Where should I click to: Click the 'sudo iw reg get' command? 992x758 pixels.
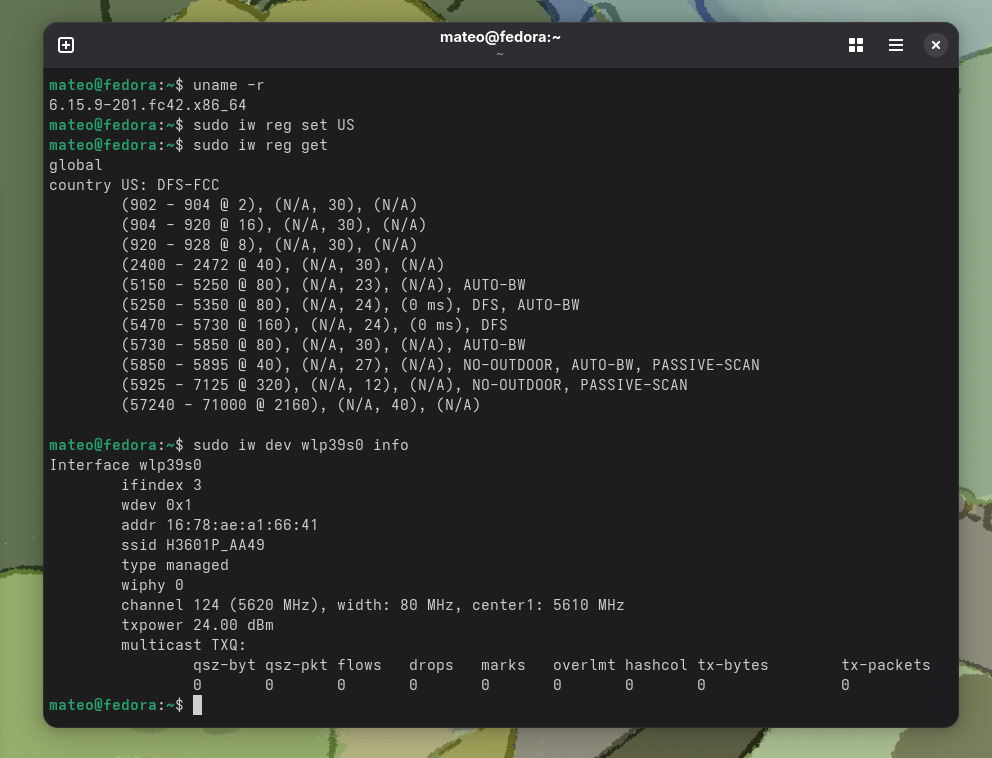260,145
